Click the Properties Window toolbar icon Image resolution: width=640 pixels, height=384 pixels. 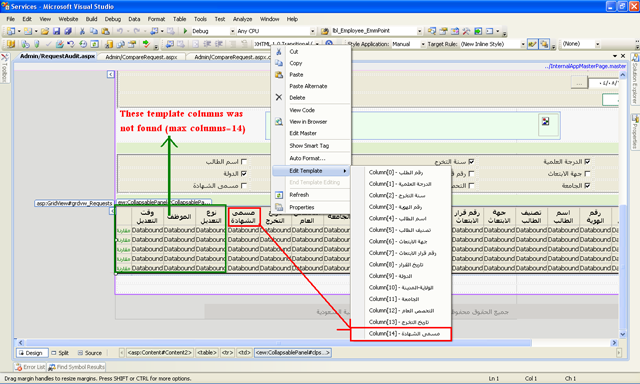coord(443,31)
